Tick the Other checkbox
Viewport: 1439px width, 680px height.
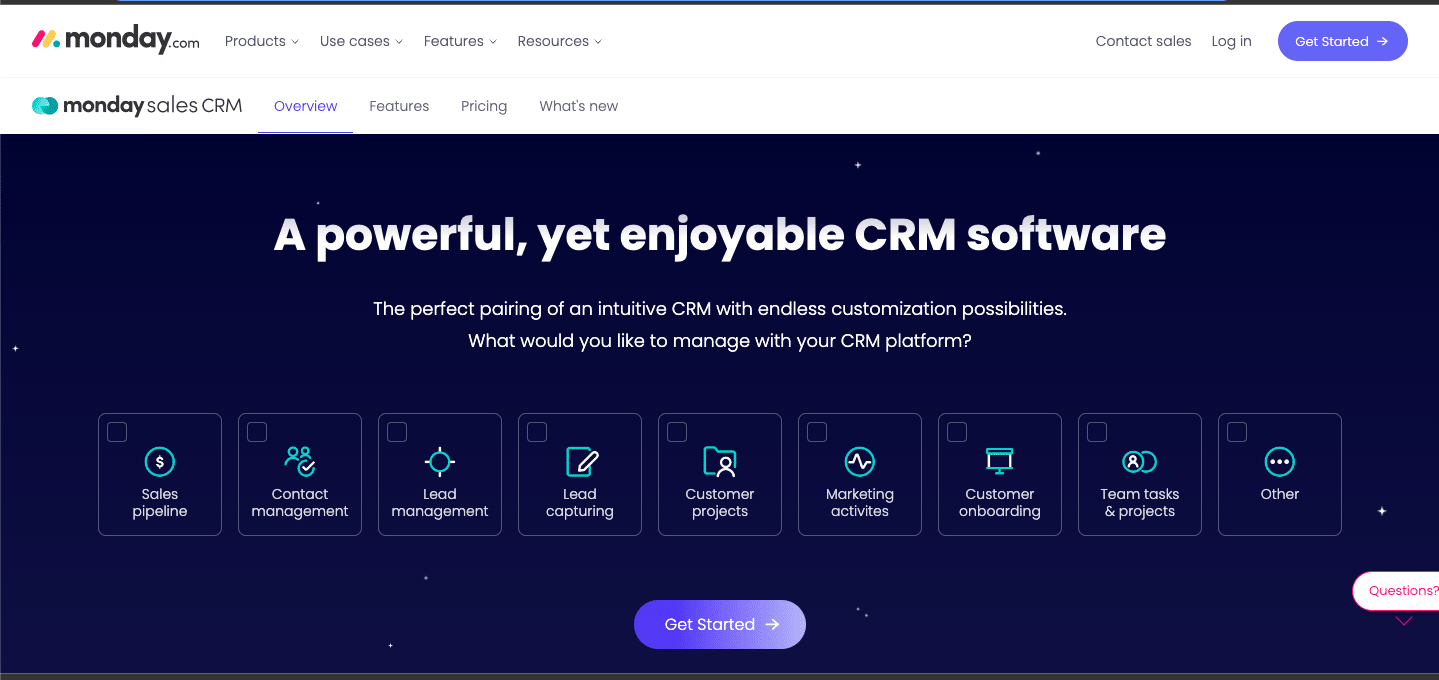[x=1237, y=432]
